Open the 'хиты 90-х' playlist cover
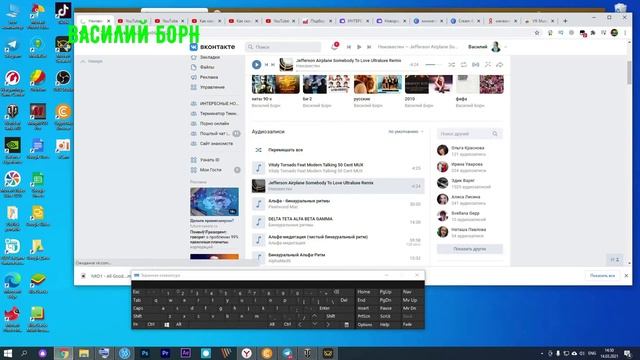Image resolution: width=640 pixels, height=360 pixels. [x=276, y=84]
